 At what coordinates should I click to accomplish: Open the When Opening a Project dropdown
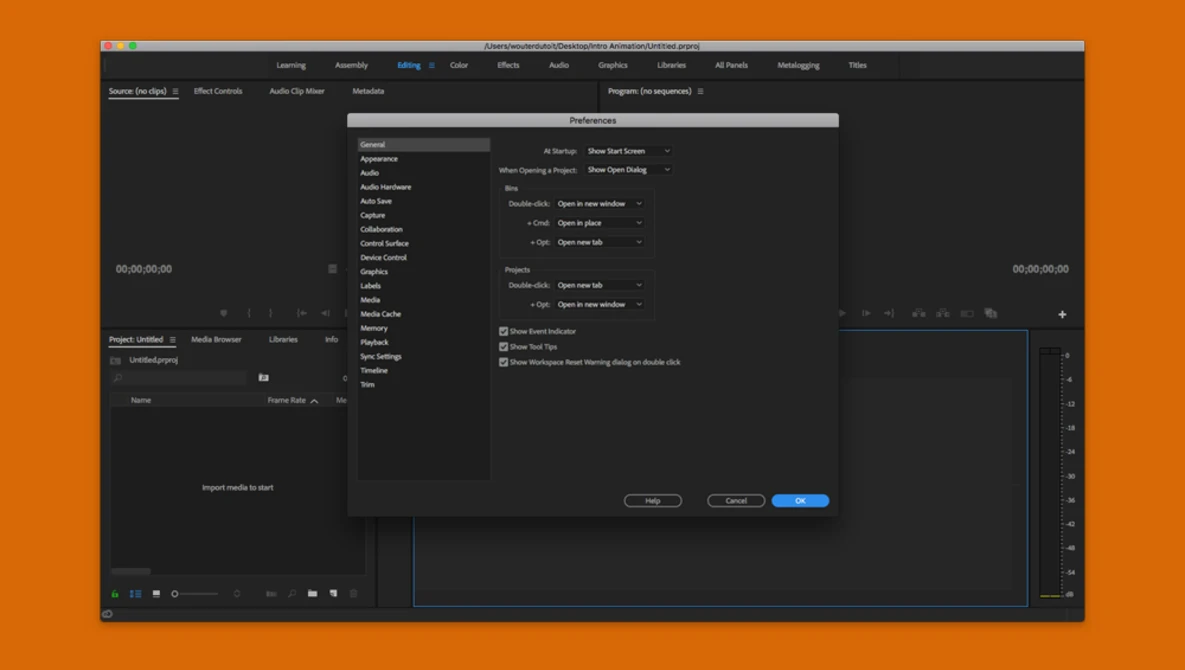[629, 170]
